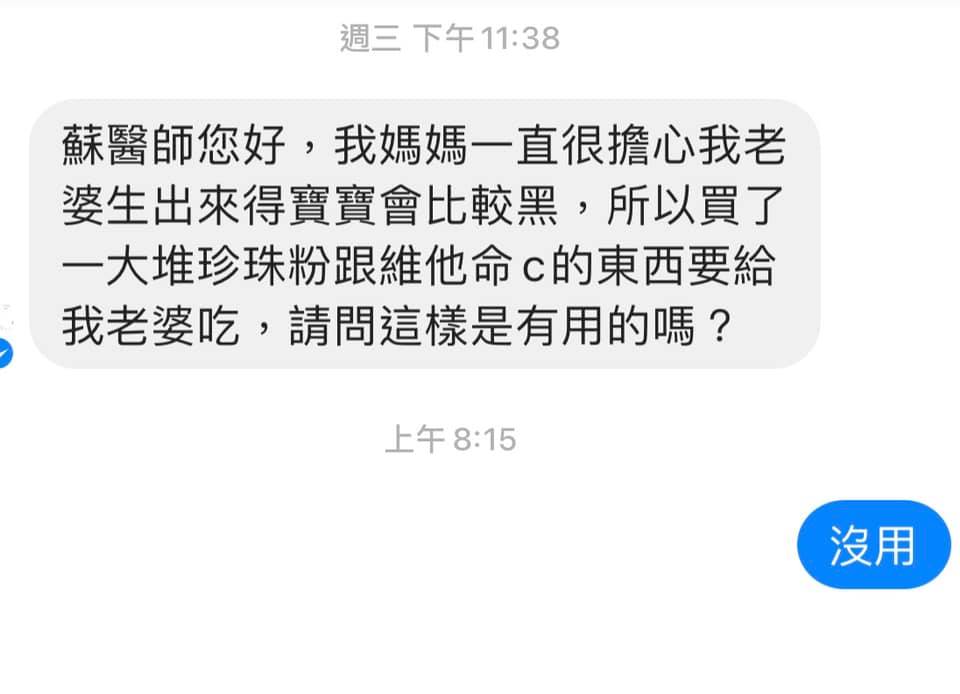The image size is (960, 694).
Task: Click the 週三 下午11:38 timestamp
Action: (x=450, y=38)
